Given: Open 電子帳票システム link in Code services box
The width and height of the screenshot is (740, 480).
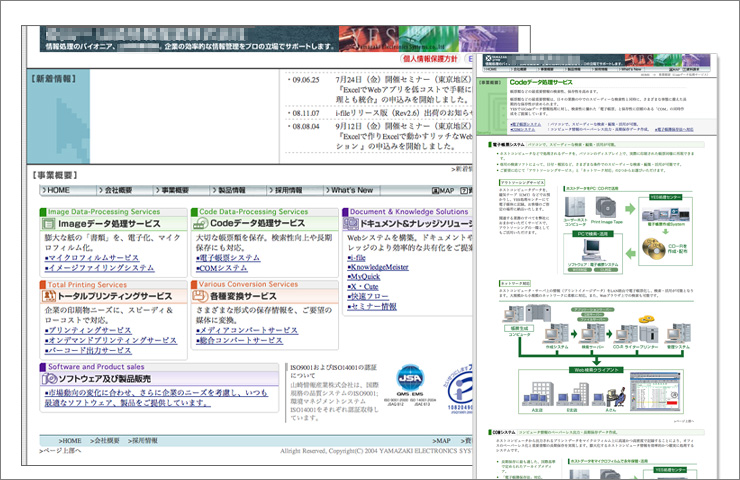Looking at the screenshot, I should click(x=228, y=258).
